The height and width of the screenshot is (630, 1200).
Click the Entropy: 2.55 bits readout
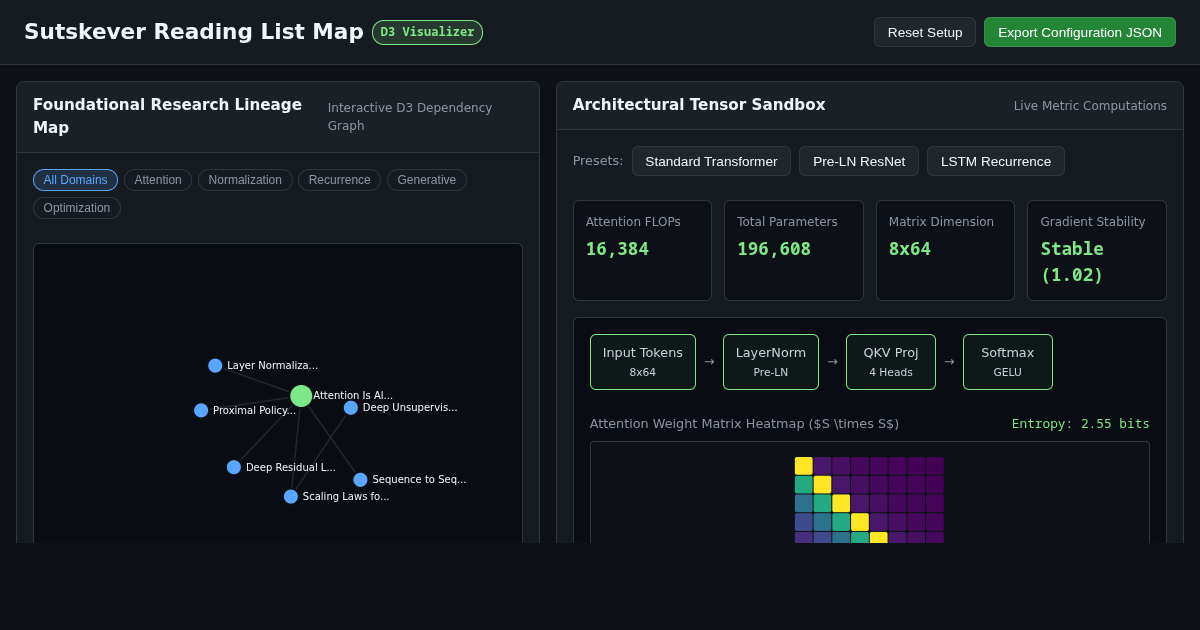[1081, 424]
